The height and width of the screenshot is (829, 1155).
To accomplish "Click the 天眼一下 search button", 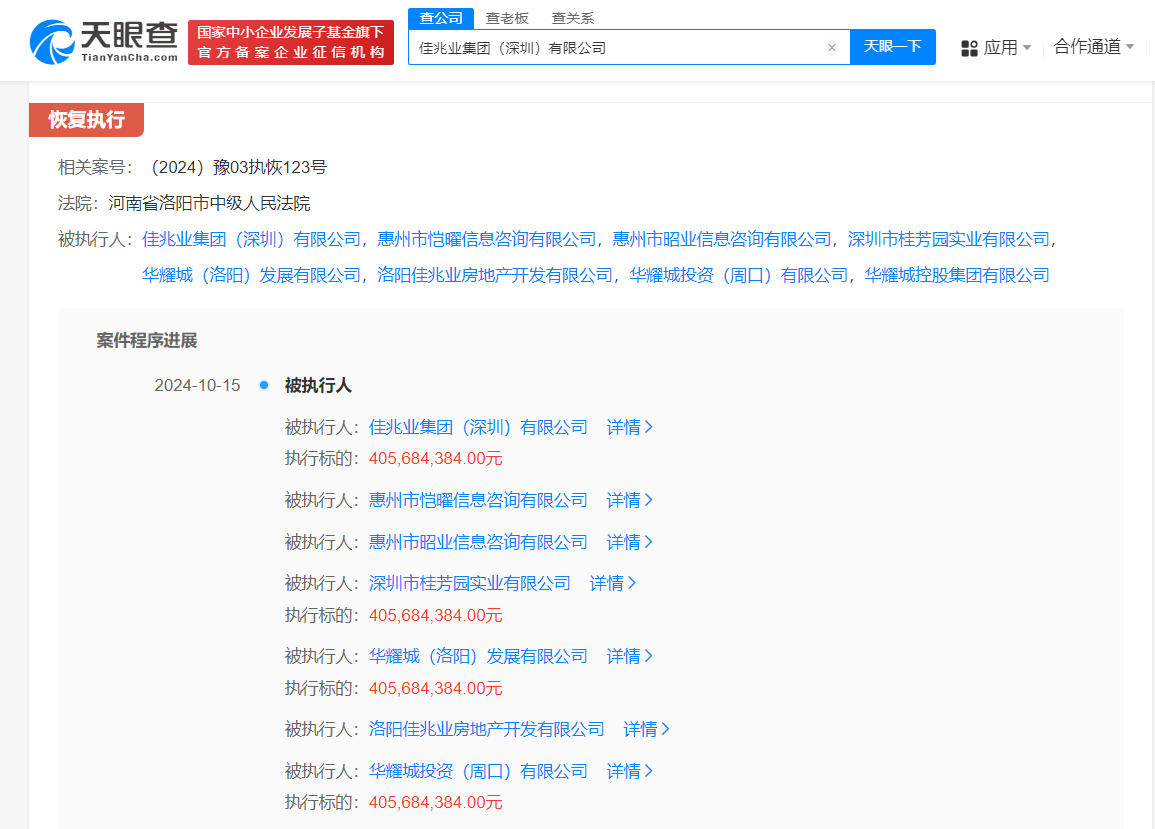I will tap(893, 47).
